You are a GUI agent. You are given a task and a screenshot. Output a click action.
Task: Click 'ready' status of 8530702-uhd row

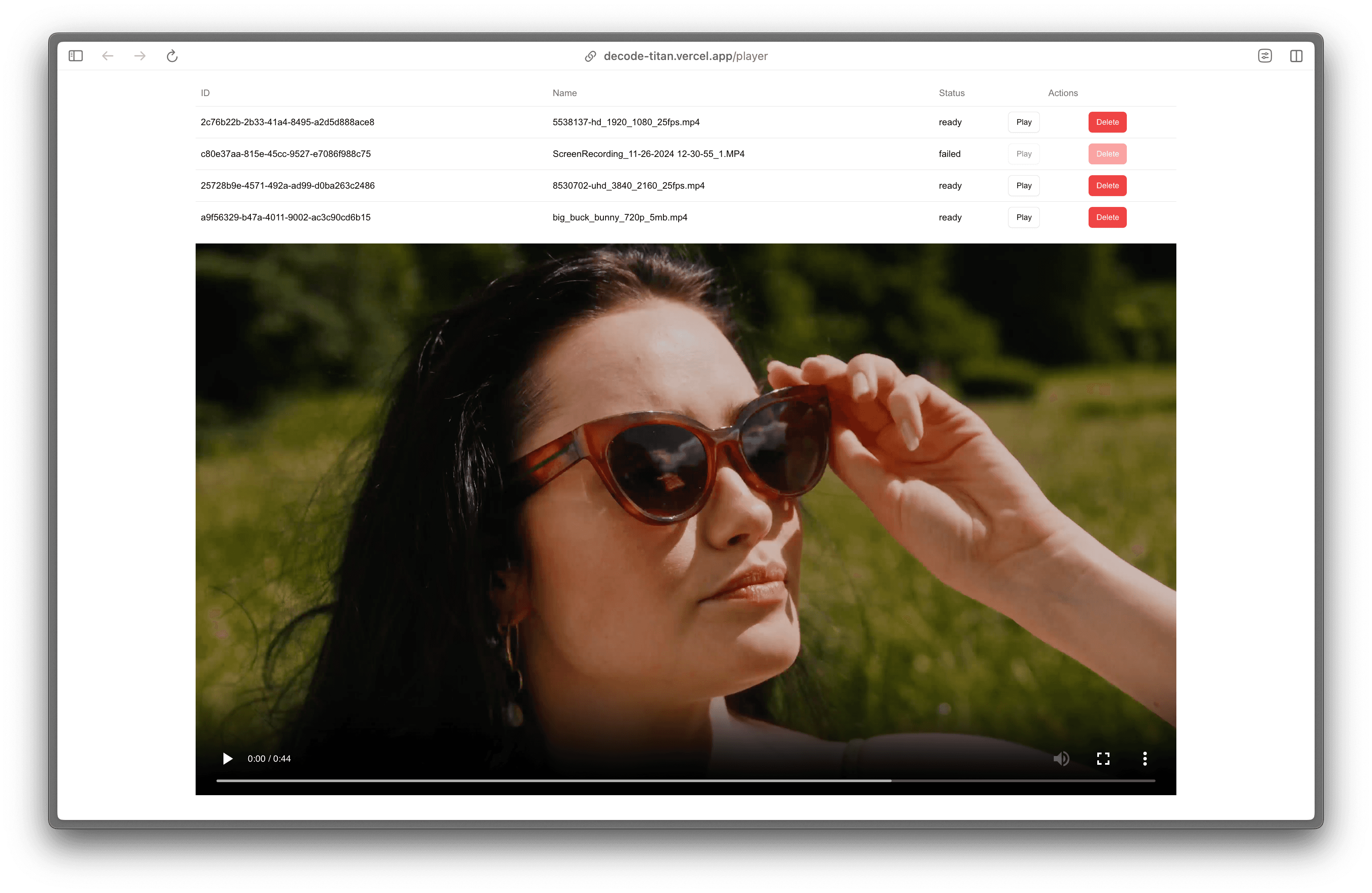click(950, 186)
